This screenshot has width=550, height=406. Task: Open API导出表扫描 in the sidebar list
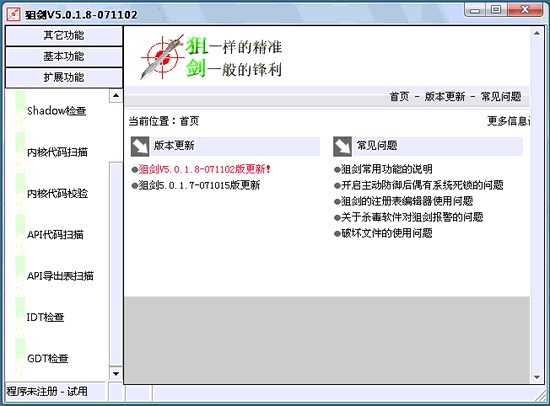tap(60, 276)
